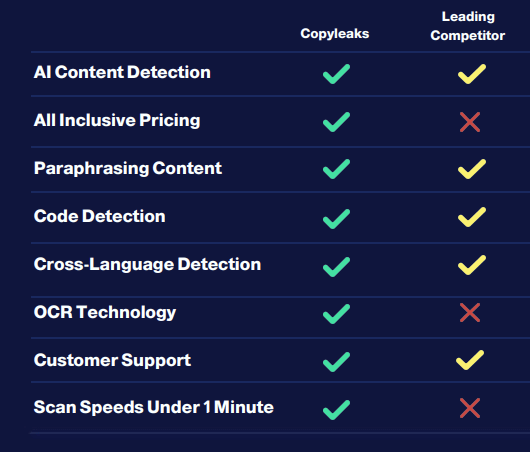The width and height of the screenshot is (530, 452).
Task: Click the green checkmark for Cross-Language Detection
Action: (x=336, y=267)
